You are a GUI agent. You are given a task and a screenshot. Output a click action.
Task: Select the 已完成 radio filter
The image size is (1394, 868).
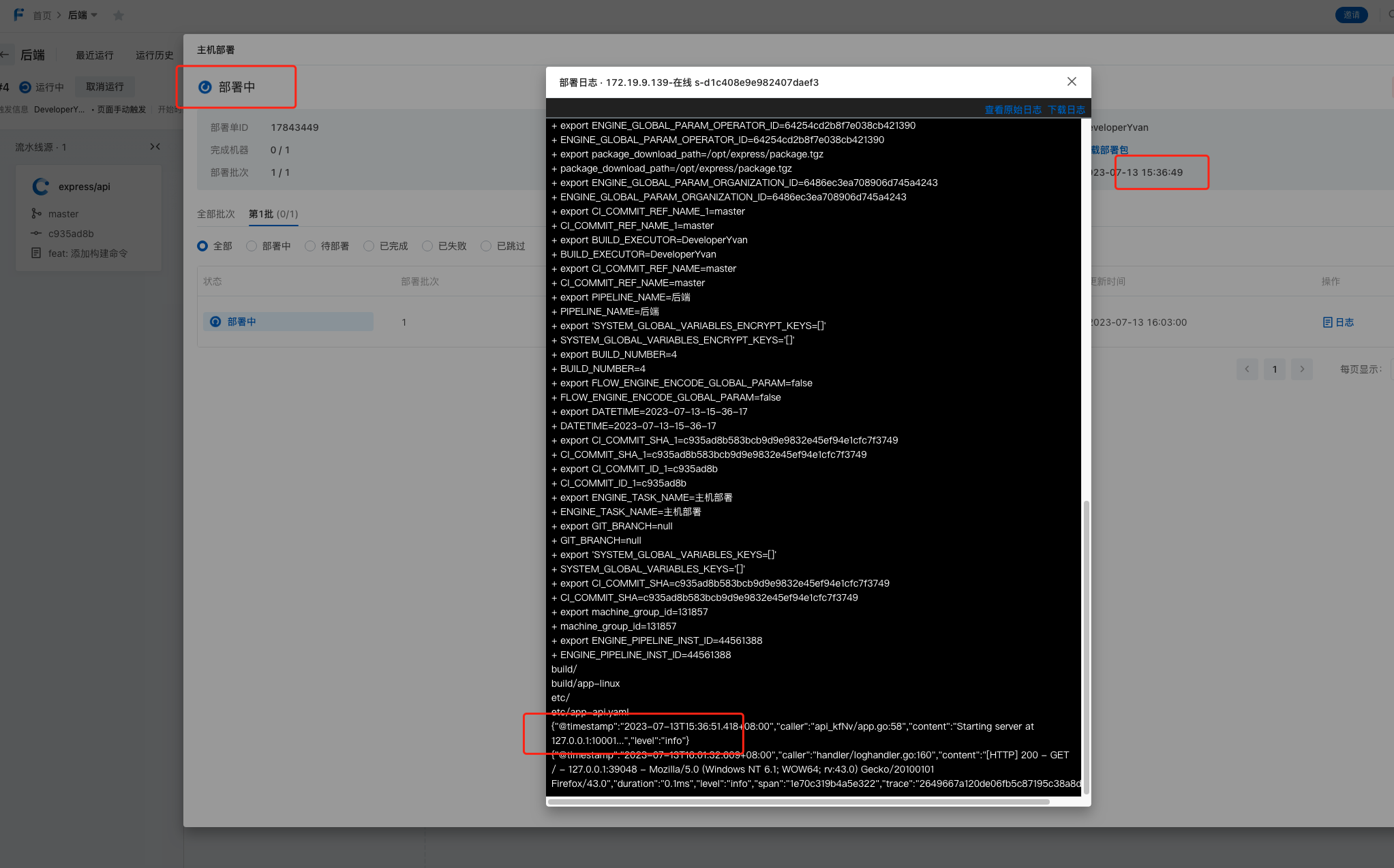(369, 246)
